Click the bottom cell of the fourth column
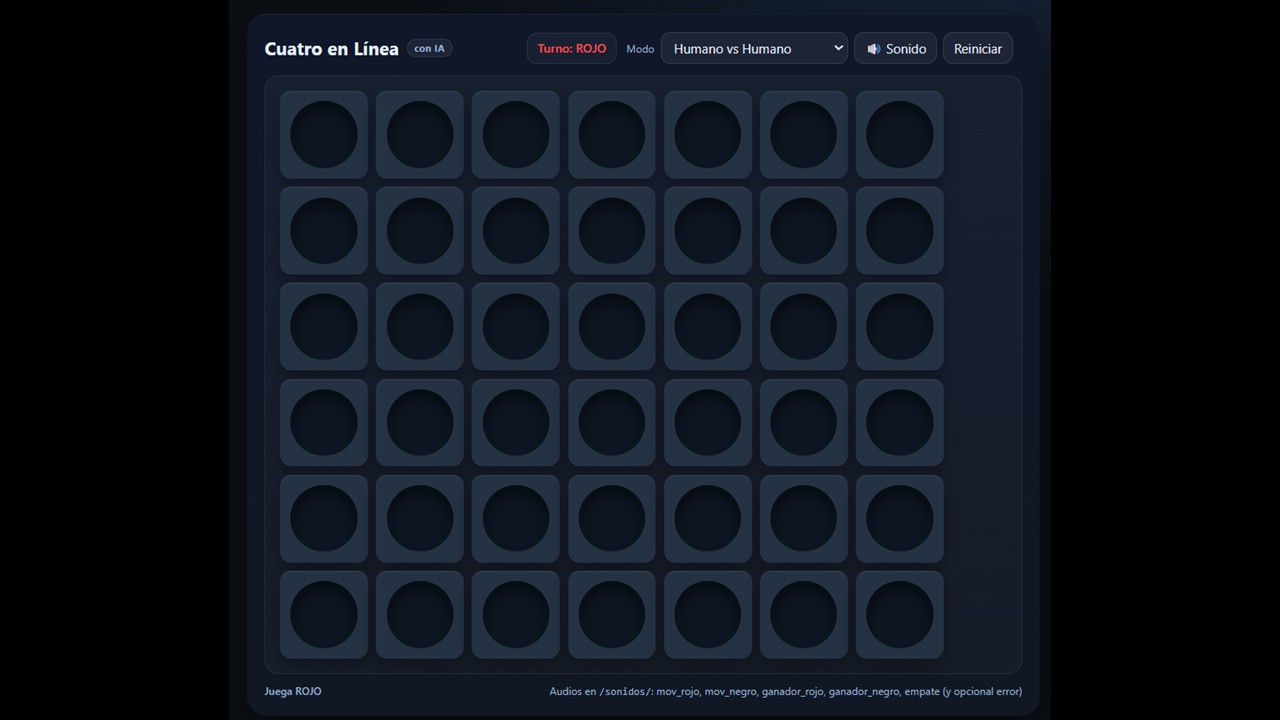 click(612, 614)
